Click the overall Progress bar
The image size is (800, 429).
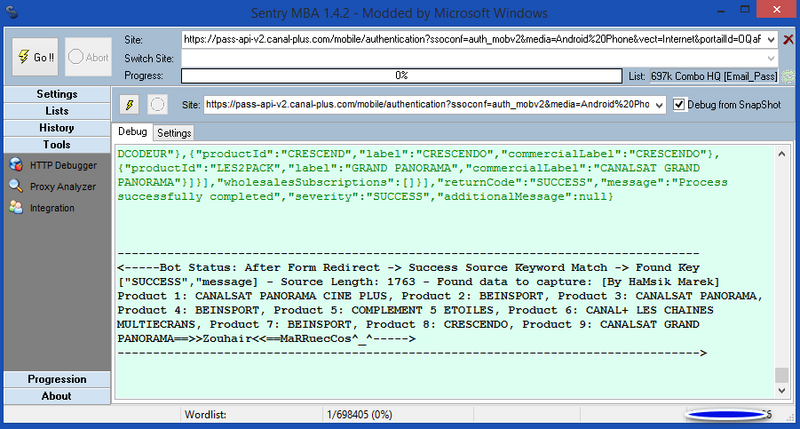pos(402,75)
